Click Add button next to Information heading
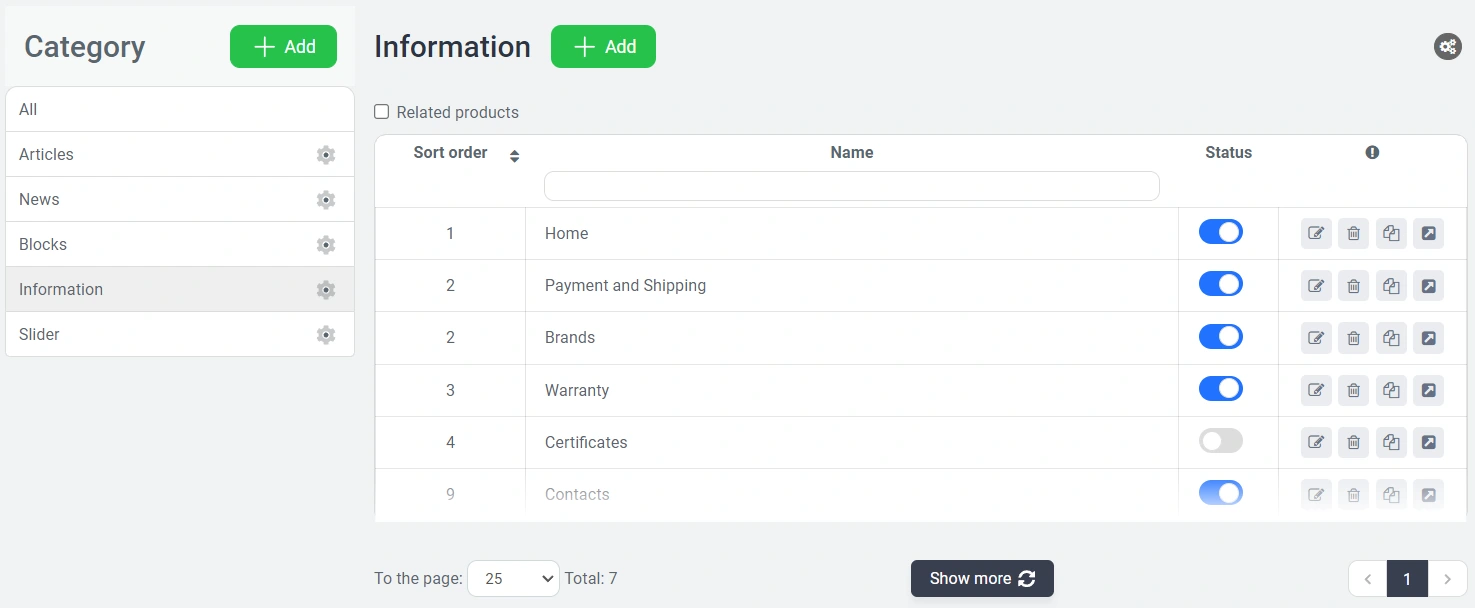 (x=603, y=47)
